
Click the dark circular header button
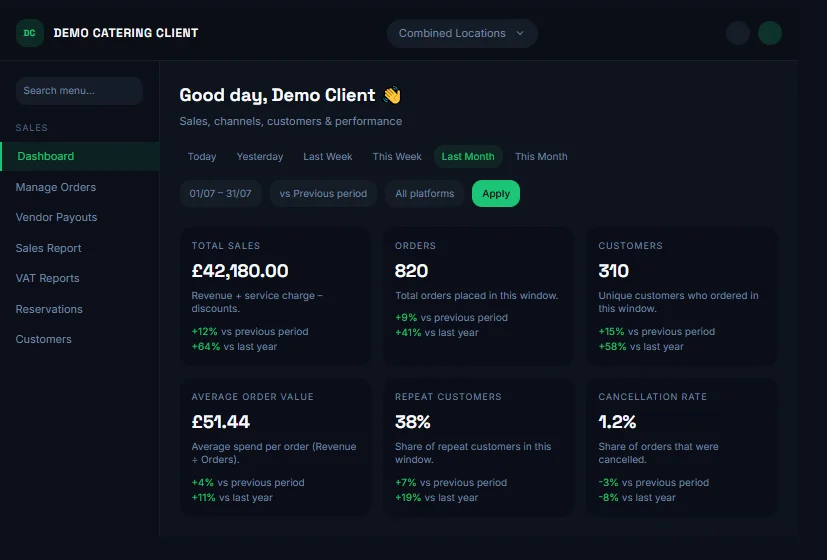tap(738, 33)
